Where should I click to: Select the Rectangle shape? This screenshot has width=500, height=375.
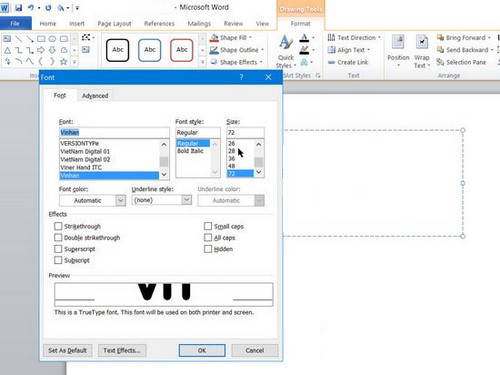pos(41,39)
